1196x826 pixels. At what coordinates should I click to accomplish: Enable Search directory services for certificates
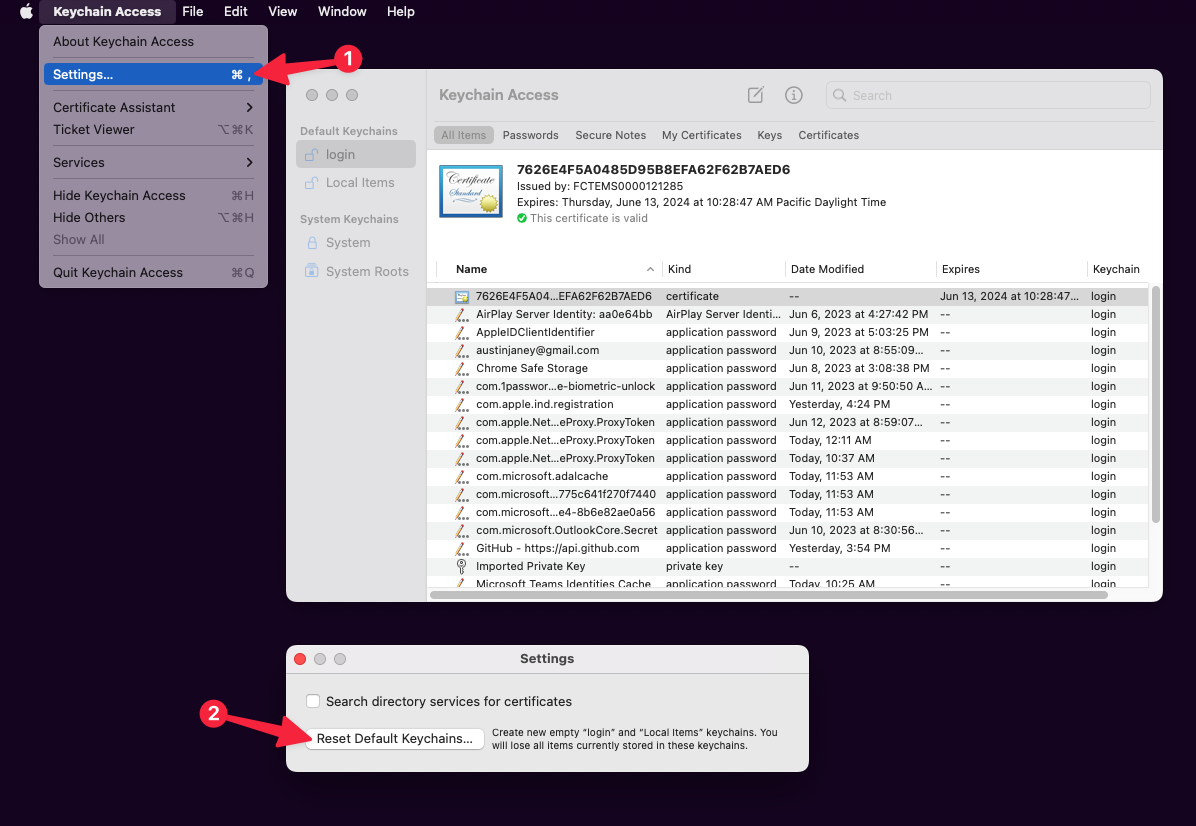pyautogui.click(x=314, y=702)
